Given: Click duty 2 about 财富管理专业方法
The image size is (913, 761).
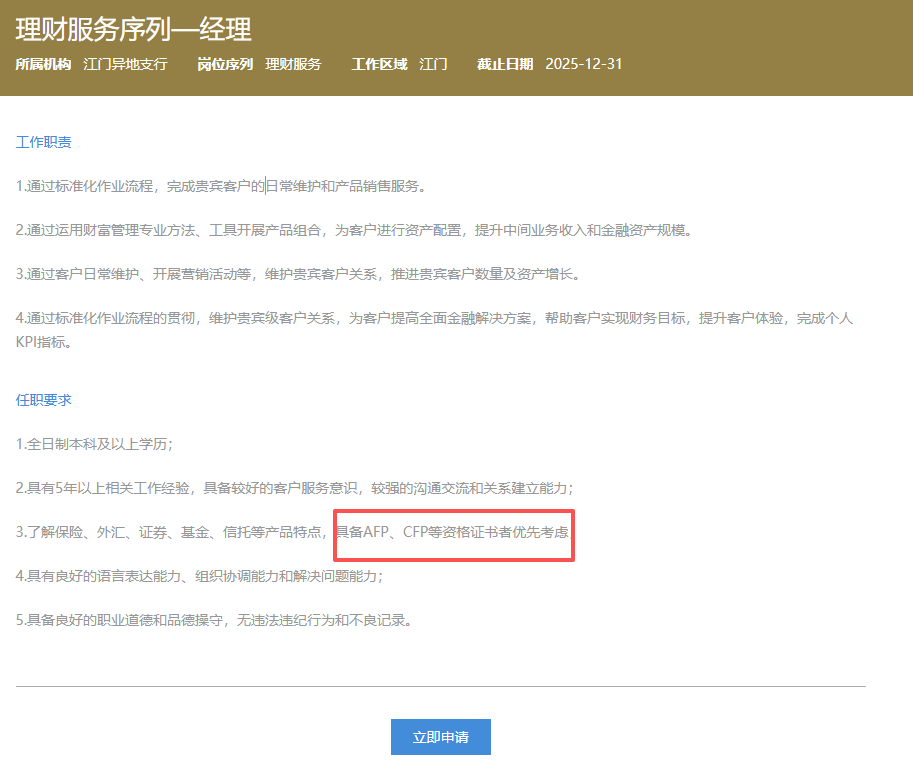Looking at the screenshot, I should pos(354,231).
